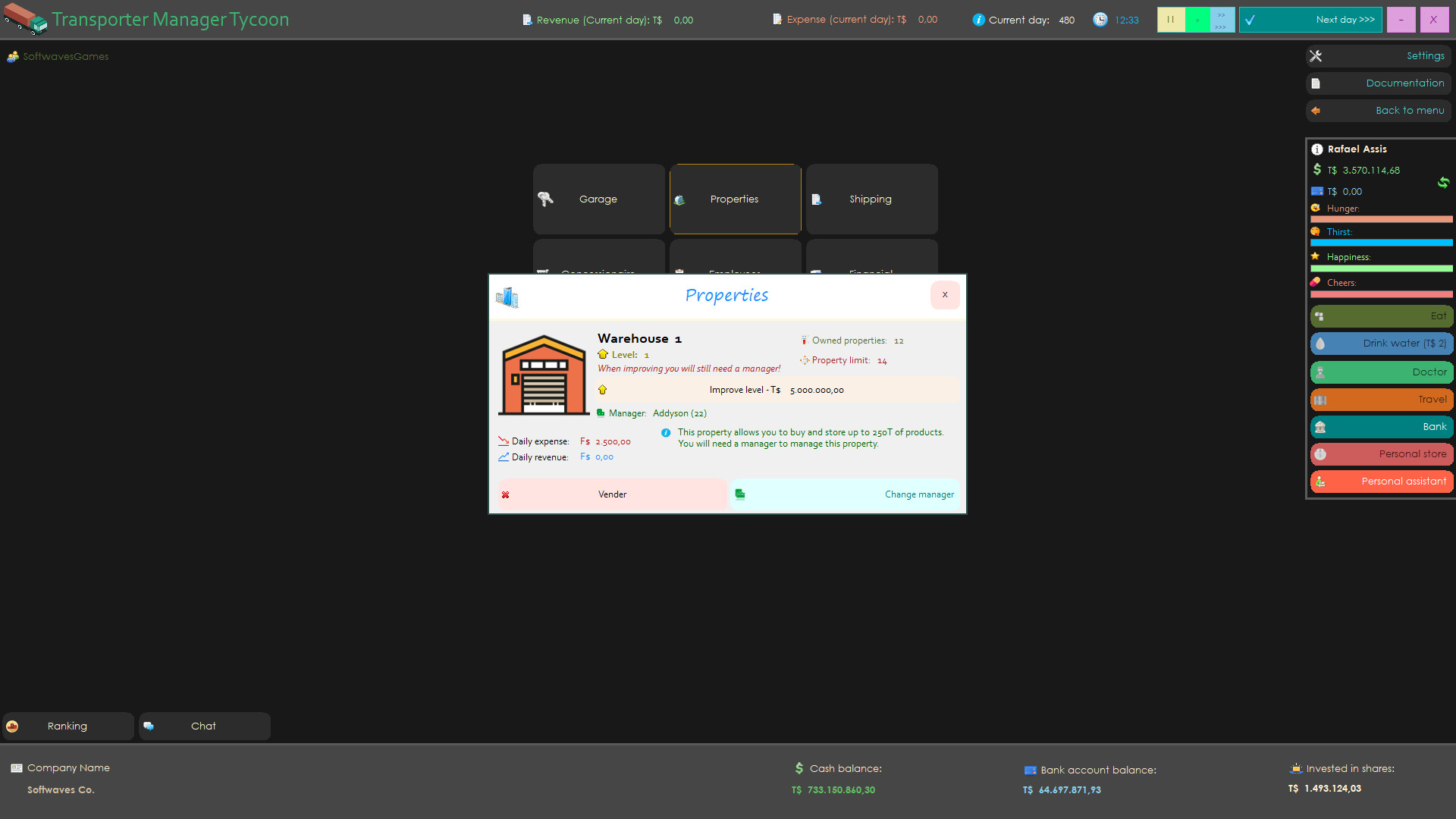Open Documentation via the page icon

pos(1316,83)
